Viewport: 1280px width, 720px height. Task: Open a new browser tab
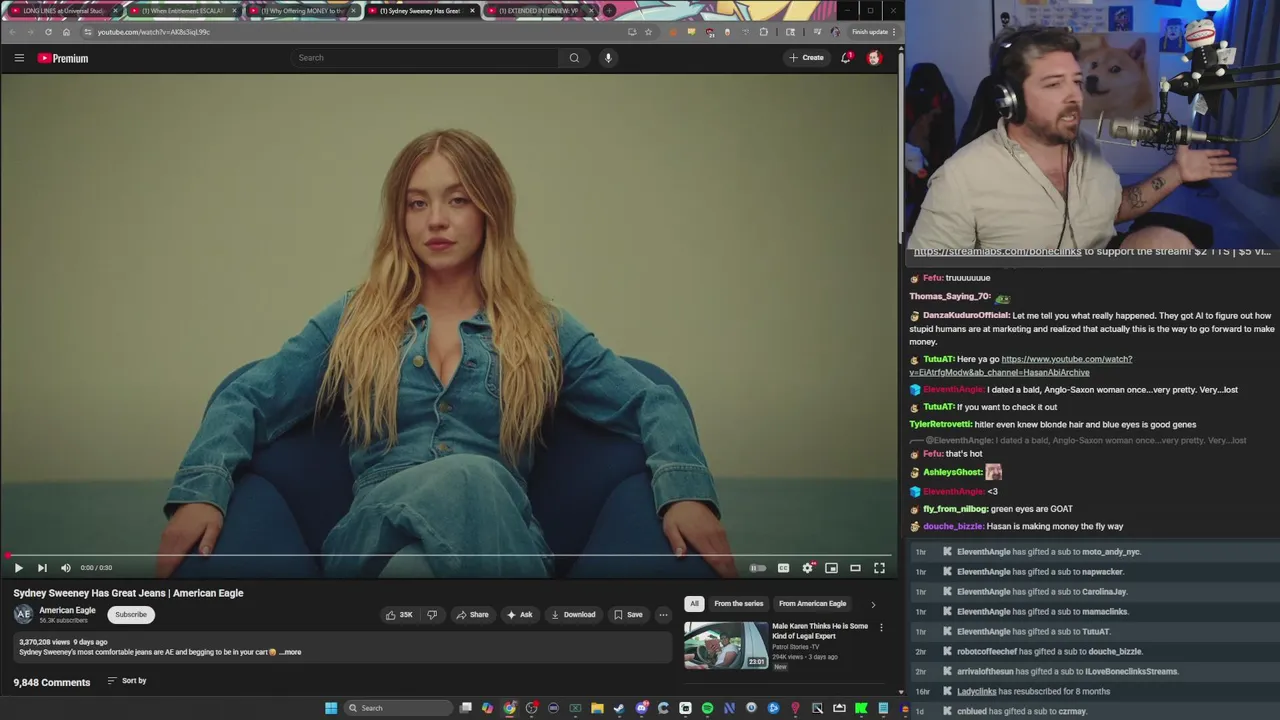tap(609, 11)
